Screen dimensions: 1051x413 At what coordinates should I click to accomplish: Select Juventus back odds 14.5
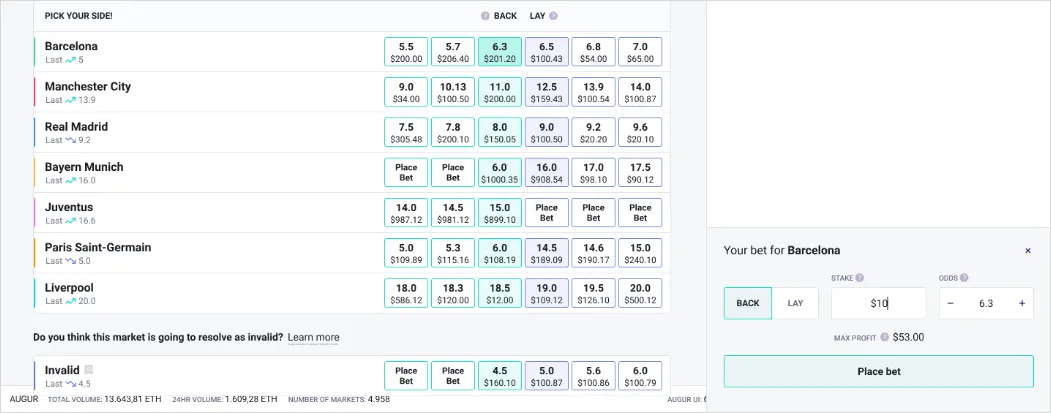(x=453, y=213)
